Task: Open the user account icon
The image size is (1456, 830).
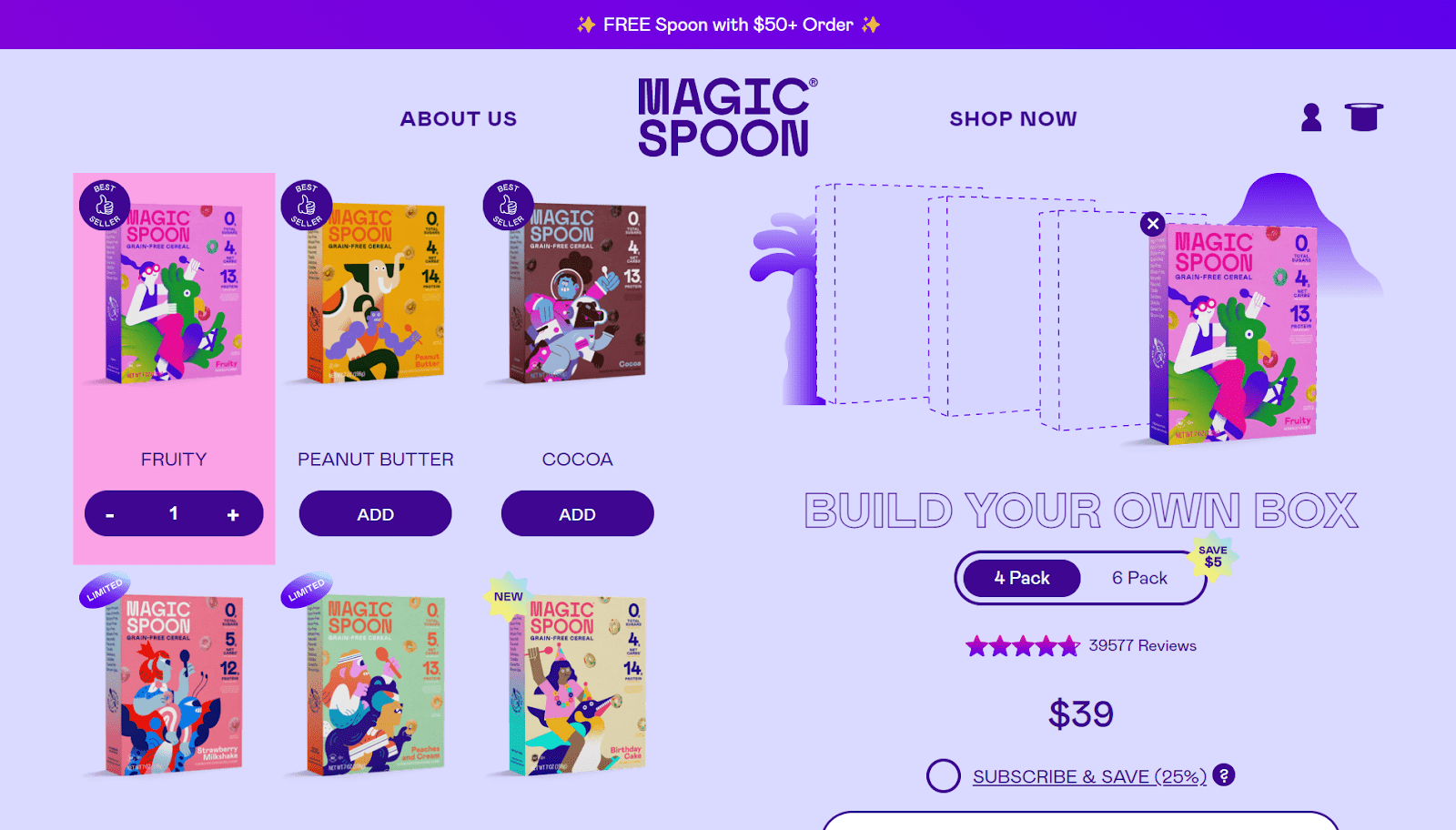Action: tap(1311, 117)
